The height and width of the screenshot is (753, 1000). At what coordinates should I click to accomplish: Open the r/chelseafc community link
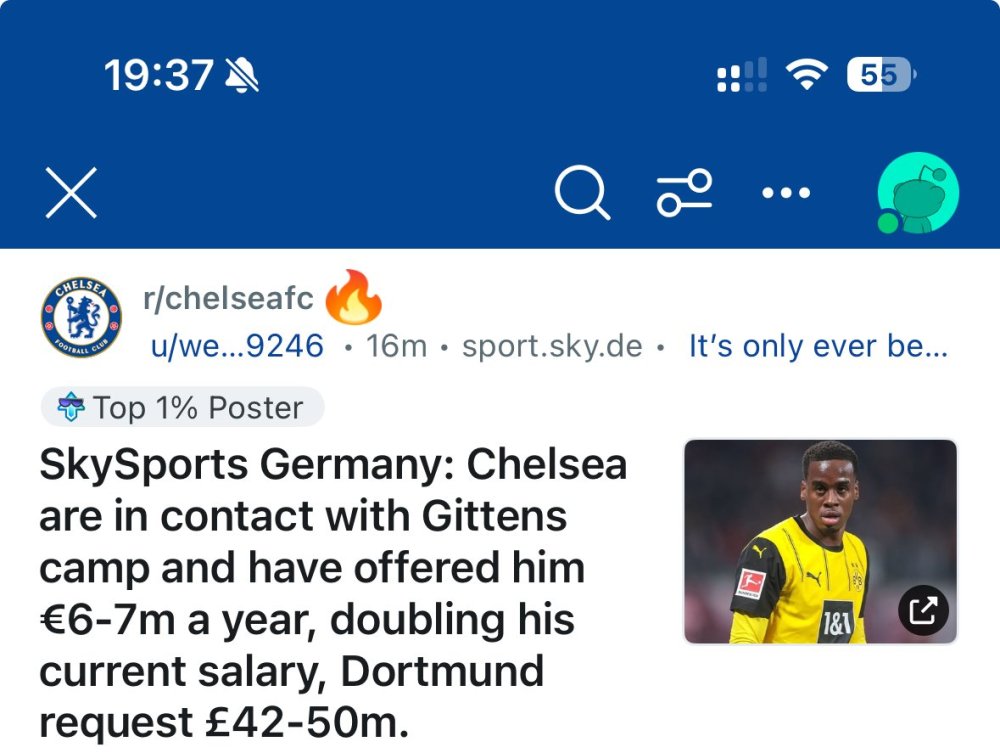(x=228, y=298)
